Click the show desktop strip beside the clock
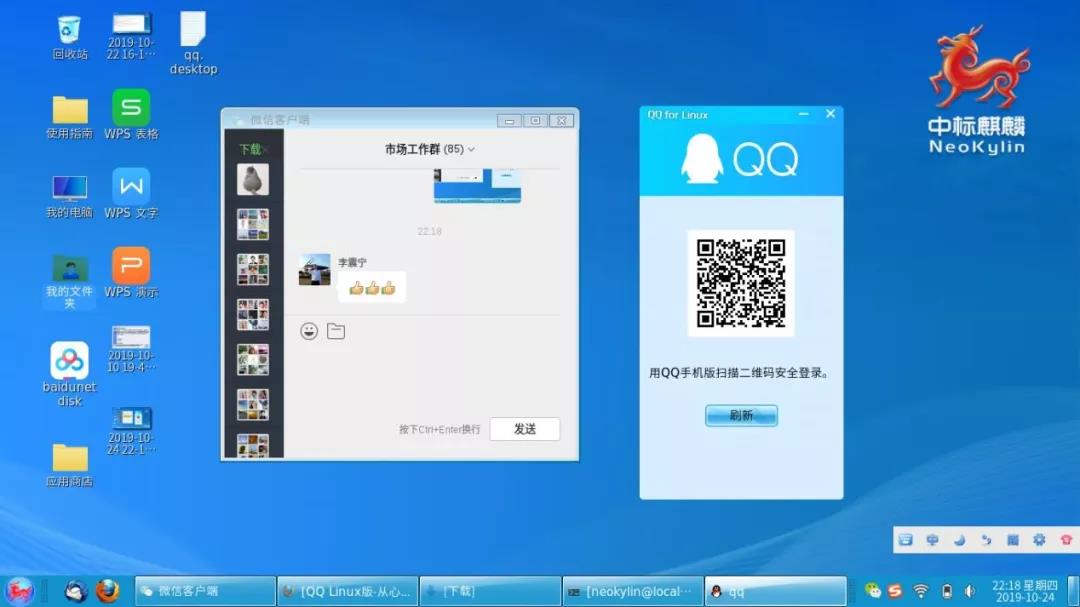This screenshot has height=607, width=1080. [1072, 591]
